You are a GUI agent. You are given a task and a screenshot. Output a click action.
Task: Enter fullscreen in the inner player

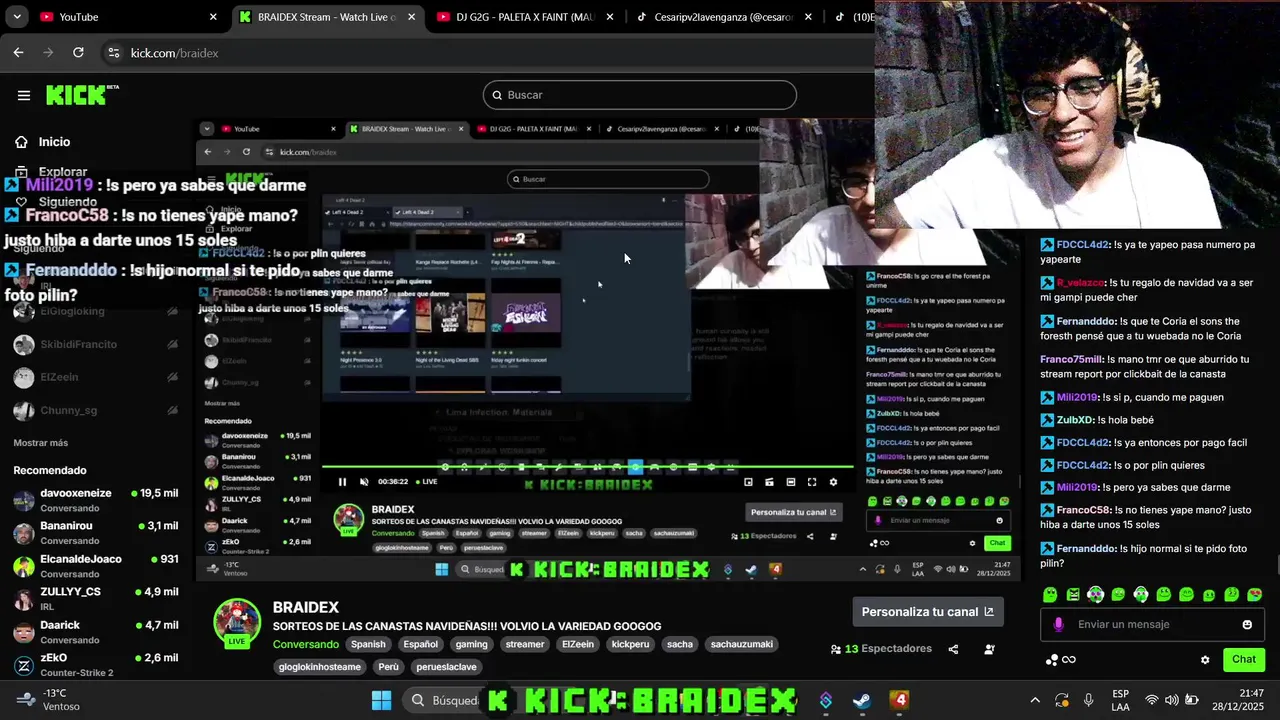pyautogui.click(x=812, y=482)
